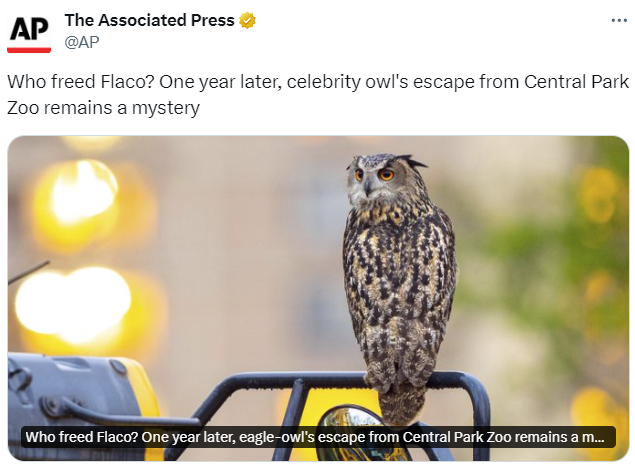Viewport: 635px width, 468px height.
Task: Open the three-dot more options menu
Action: click(x=619, y=20)
